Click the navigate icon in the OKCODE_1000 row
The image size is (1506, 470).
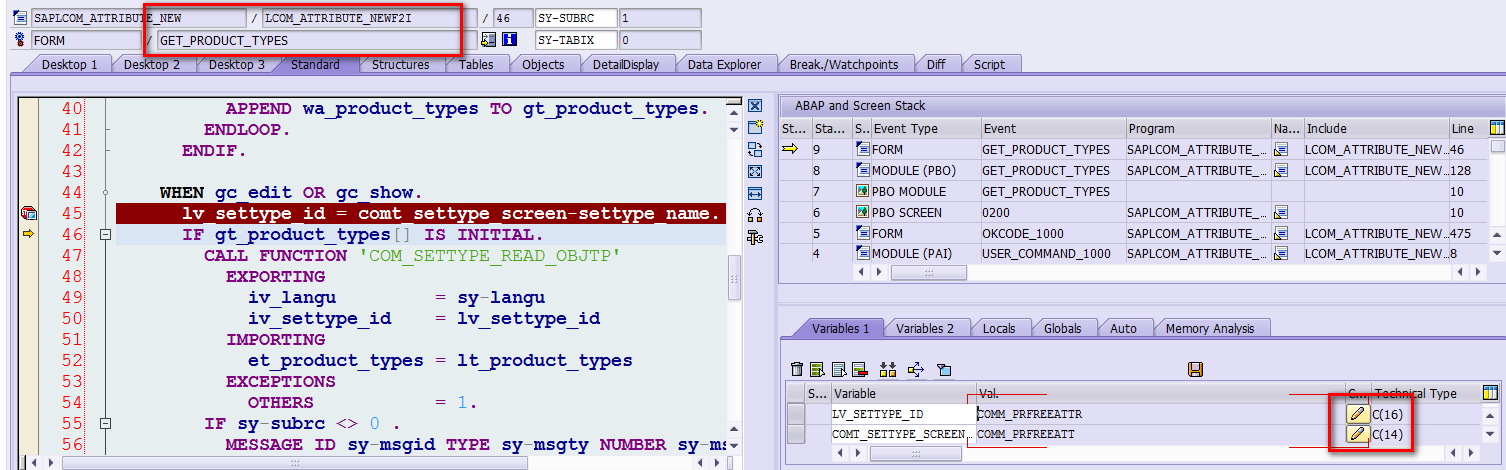1281,234
